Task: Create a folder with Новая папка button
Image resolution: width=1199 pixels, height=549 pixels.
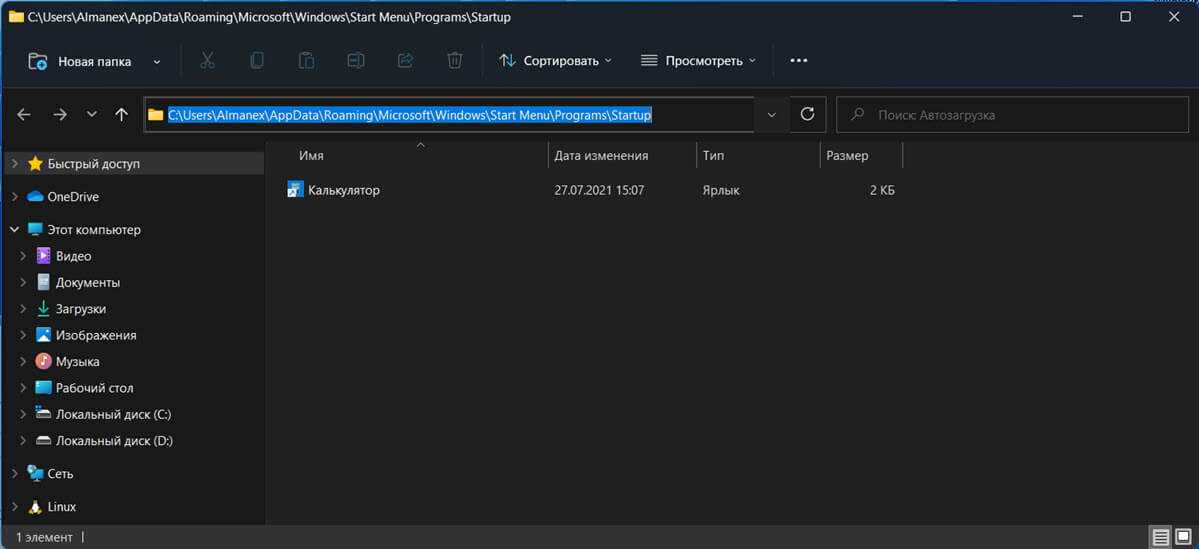Action: 83,61
